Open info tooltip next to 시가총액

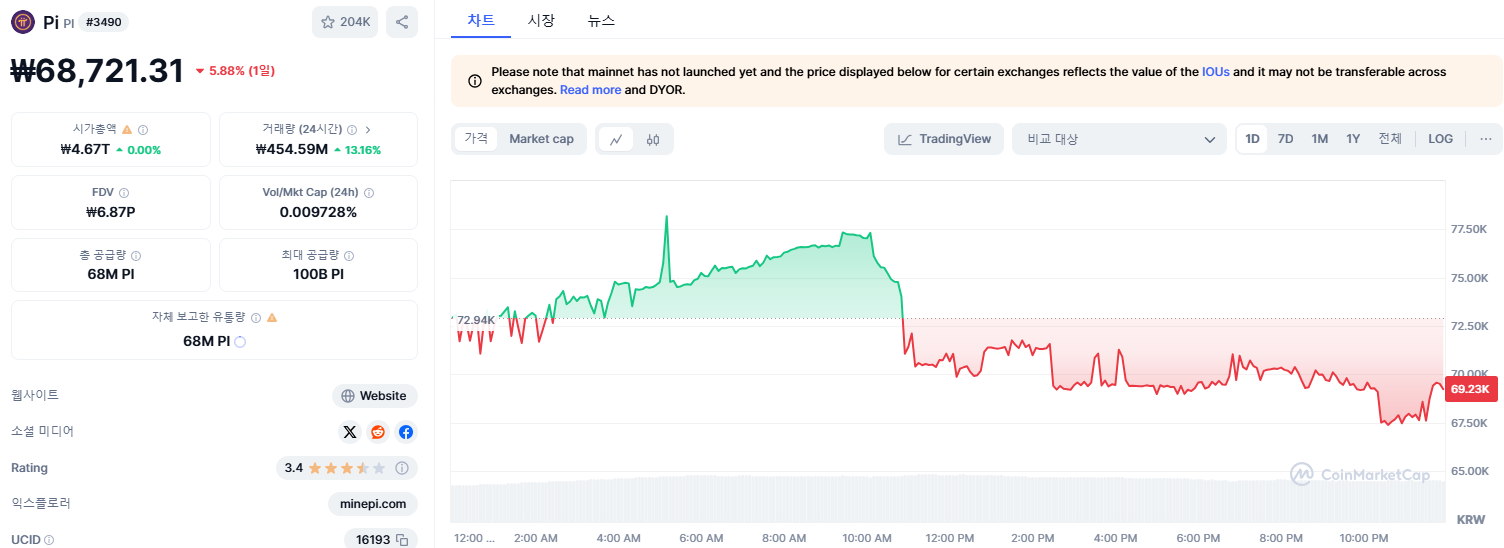point(143,129)
